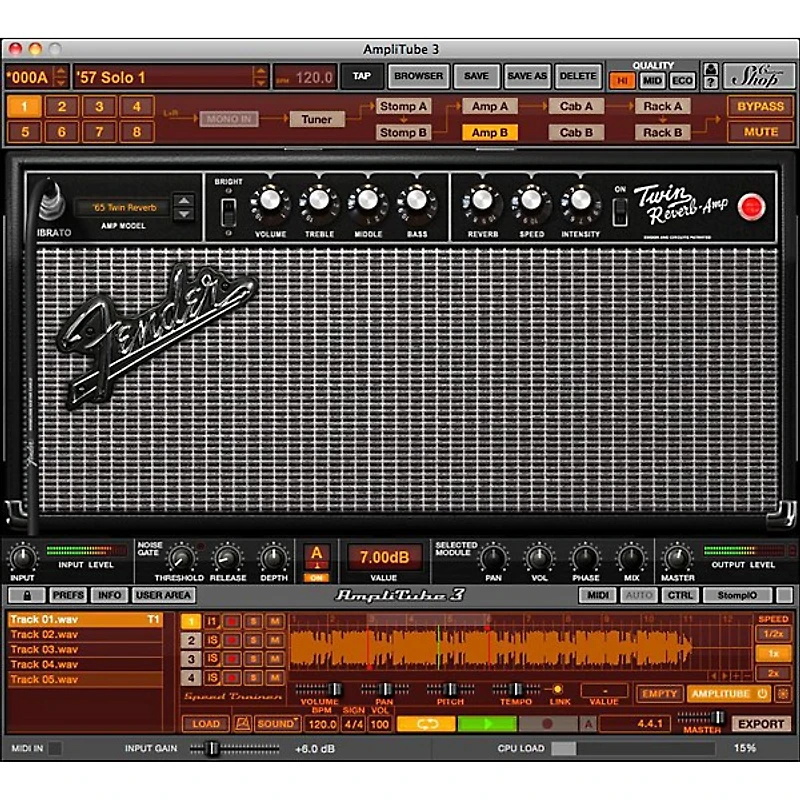
Task: Click the MASTER output knob
Action: point(678,558)
